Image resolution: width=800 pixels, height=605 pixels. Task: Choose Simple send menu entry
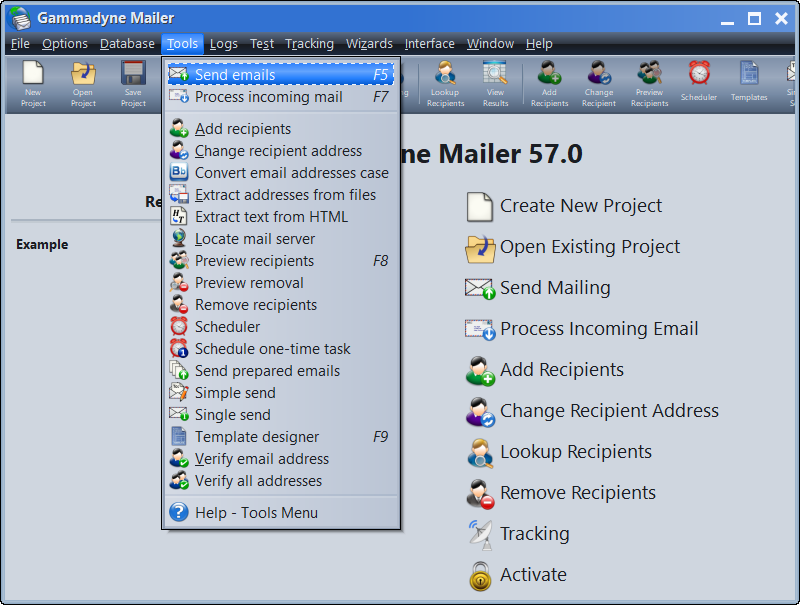pyautogui.click(x=281, y=392)
